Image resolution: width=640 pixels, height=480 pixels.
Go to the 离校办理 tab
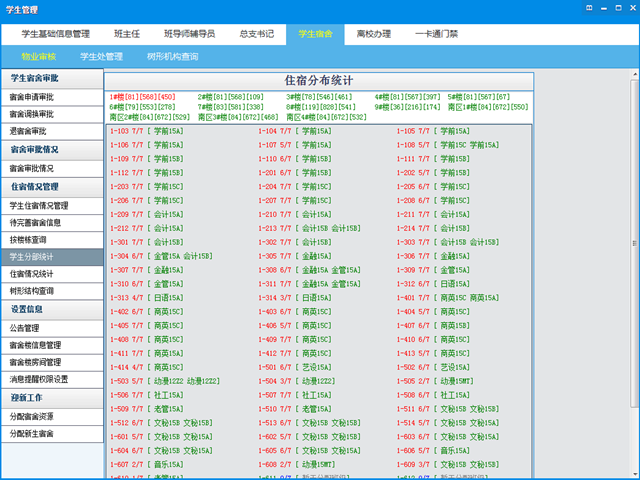click(373, 33)
